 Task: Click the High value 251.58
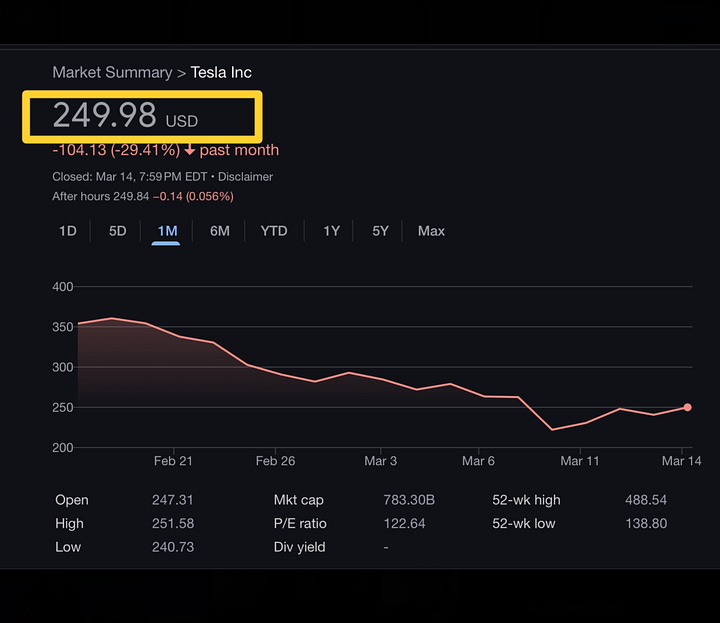[173, 523]
